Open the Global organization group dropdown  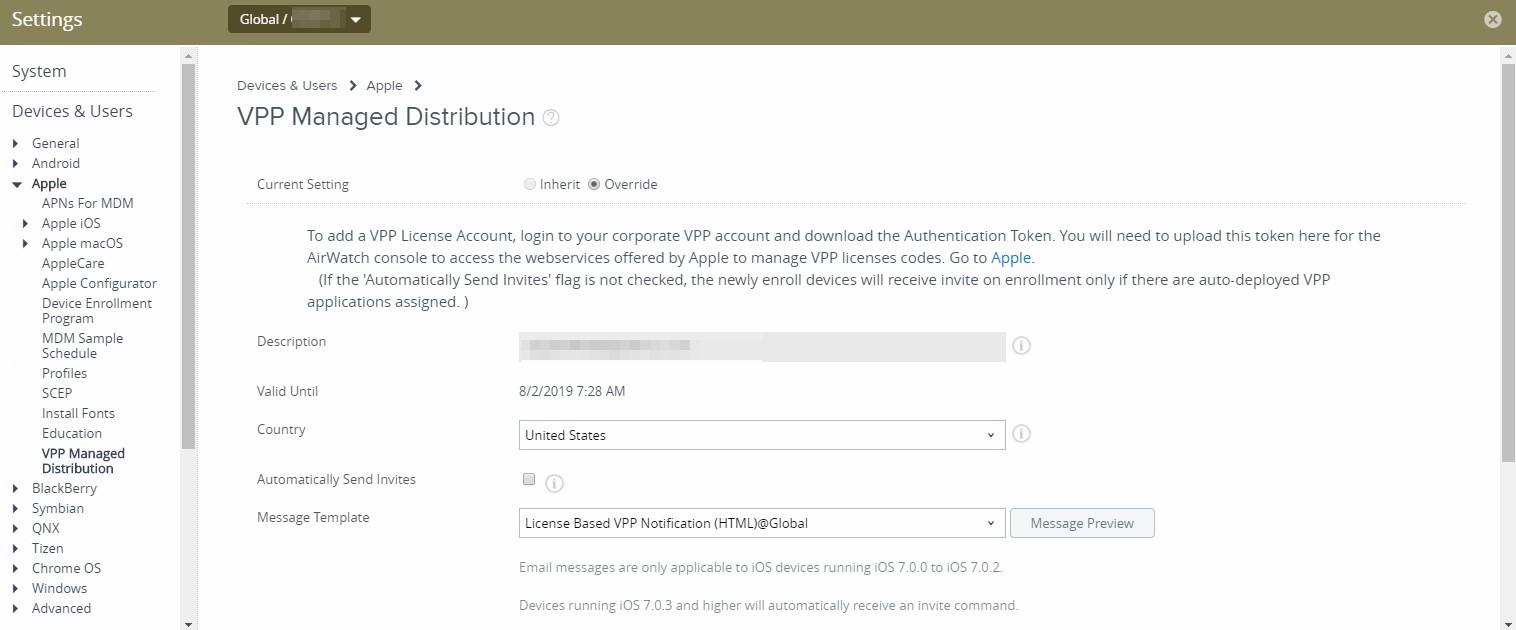pos(299,19)
